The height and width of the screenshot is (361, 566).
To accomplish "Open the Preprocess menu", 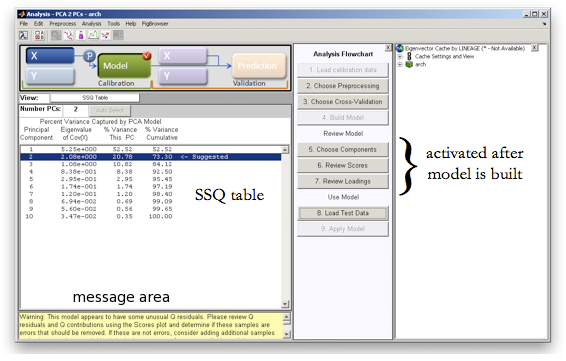I will tap(62, 24).
